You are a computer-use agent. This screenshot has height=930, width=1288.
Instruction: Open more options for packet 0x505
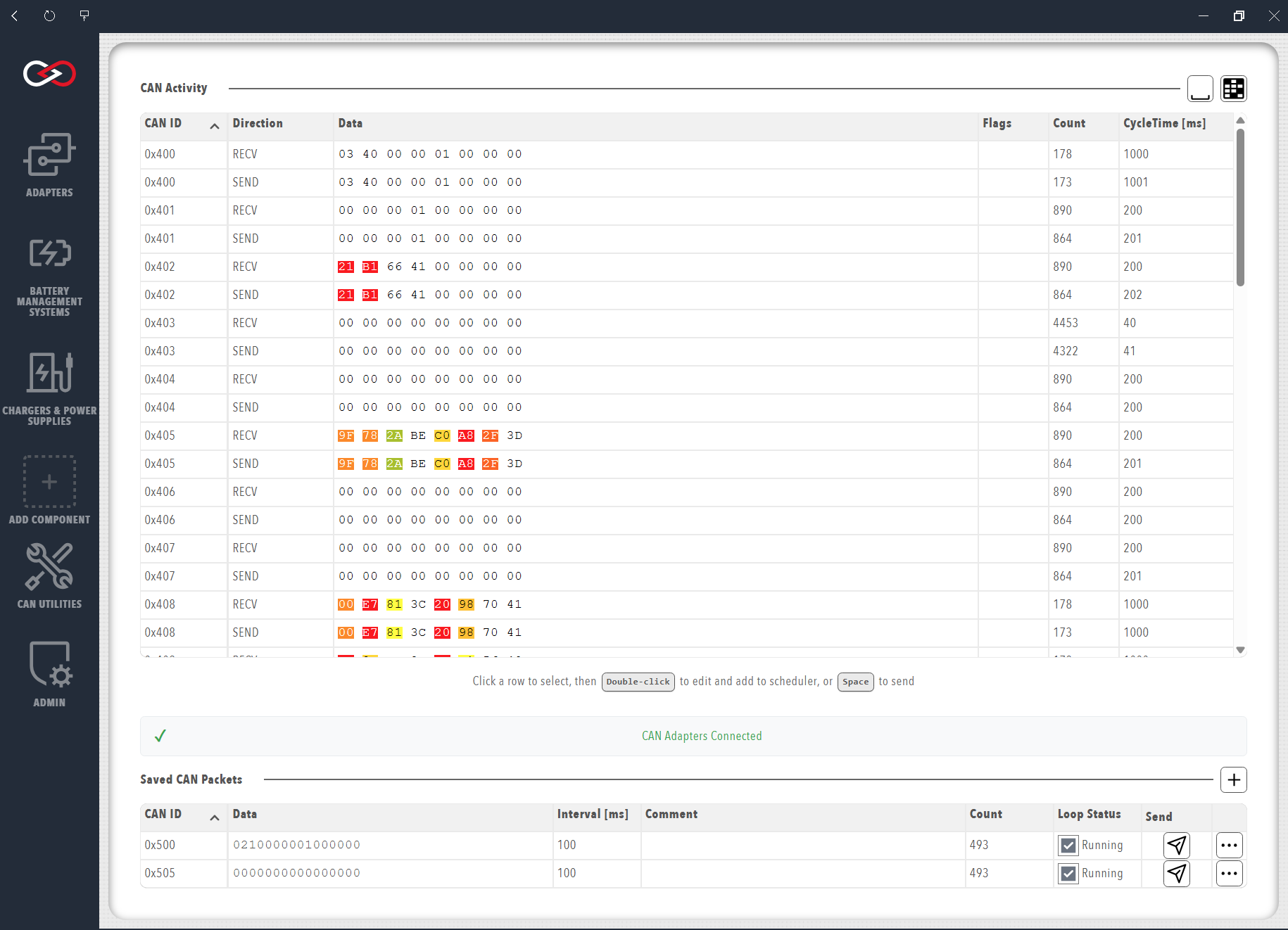[x=1230, y=873]
